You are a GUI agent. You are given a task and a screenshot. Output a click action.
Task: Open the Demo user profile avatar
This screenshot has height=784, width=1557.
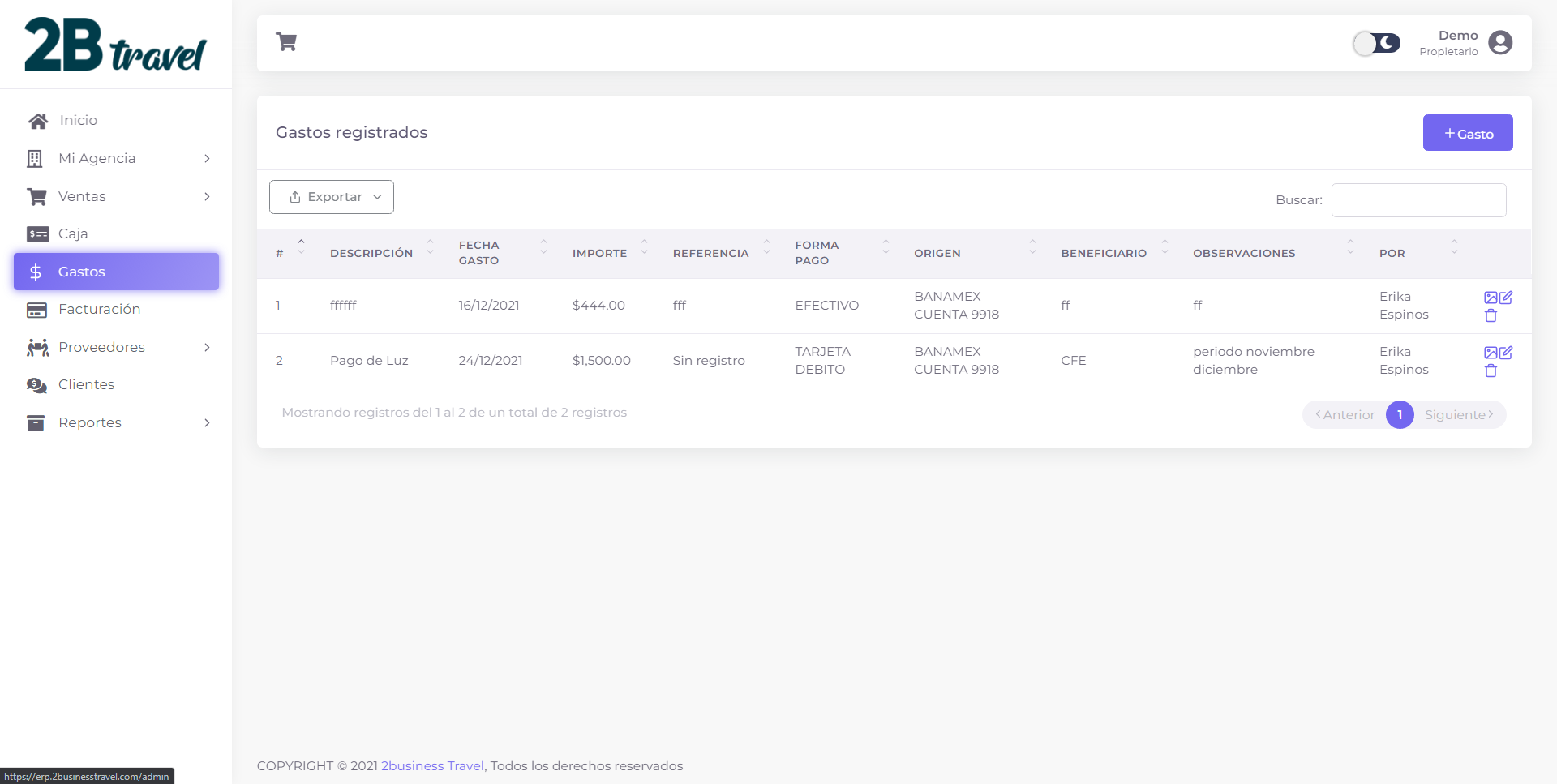tap(1500, 43)
